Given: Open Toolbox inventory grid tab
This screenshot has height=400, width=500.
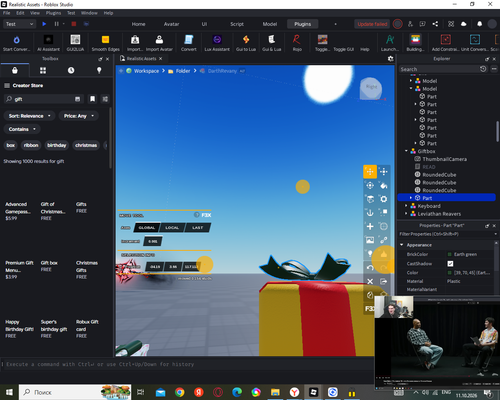Looking at the screenshot, I should [x=43, y=70].
